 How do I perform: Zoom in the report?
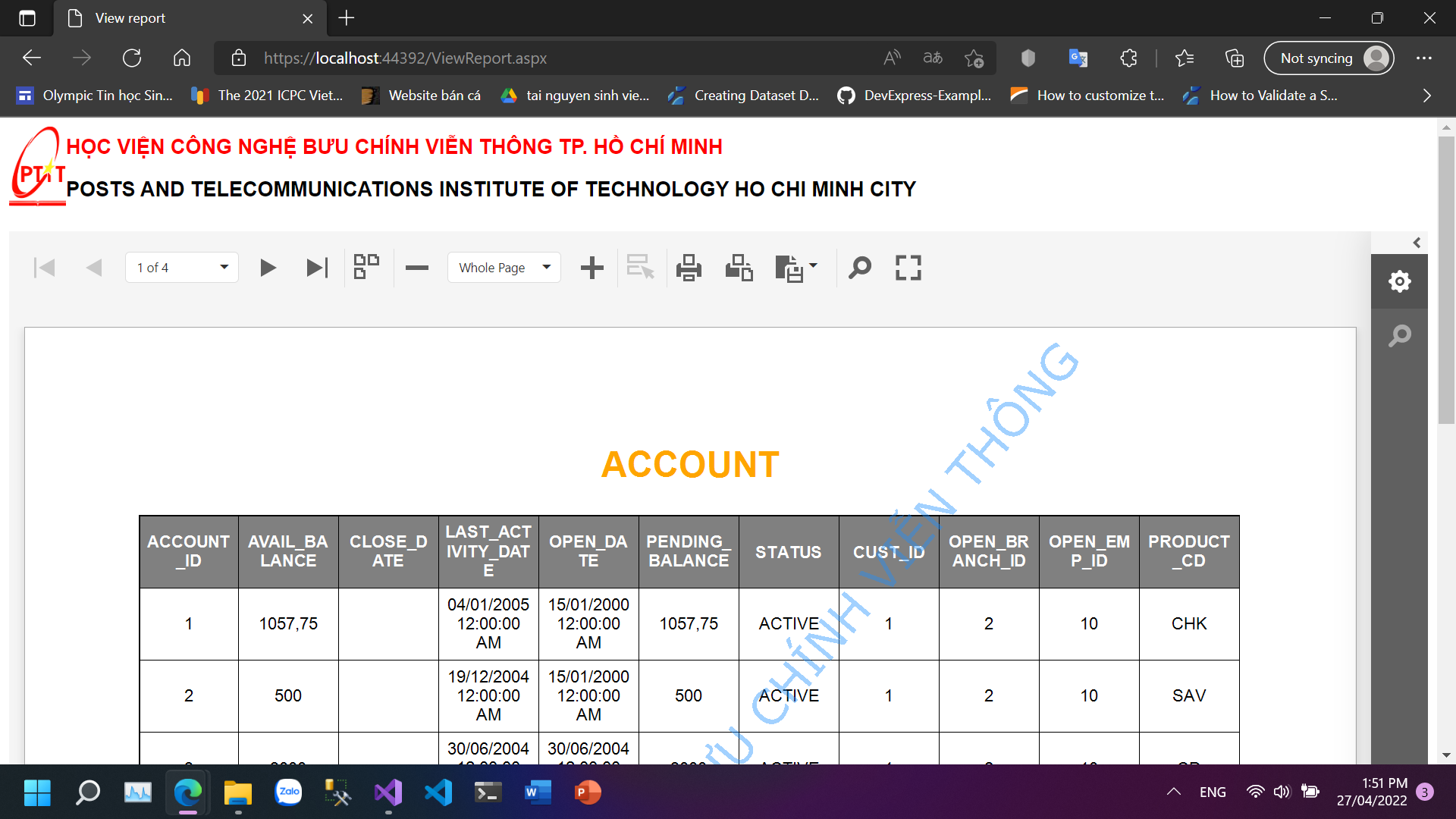tap(592, 268)
